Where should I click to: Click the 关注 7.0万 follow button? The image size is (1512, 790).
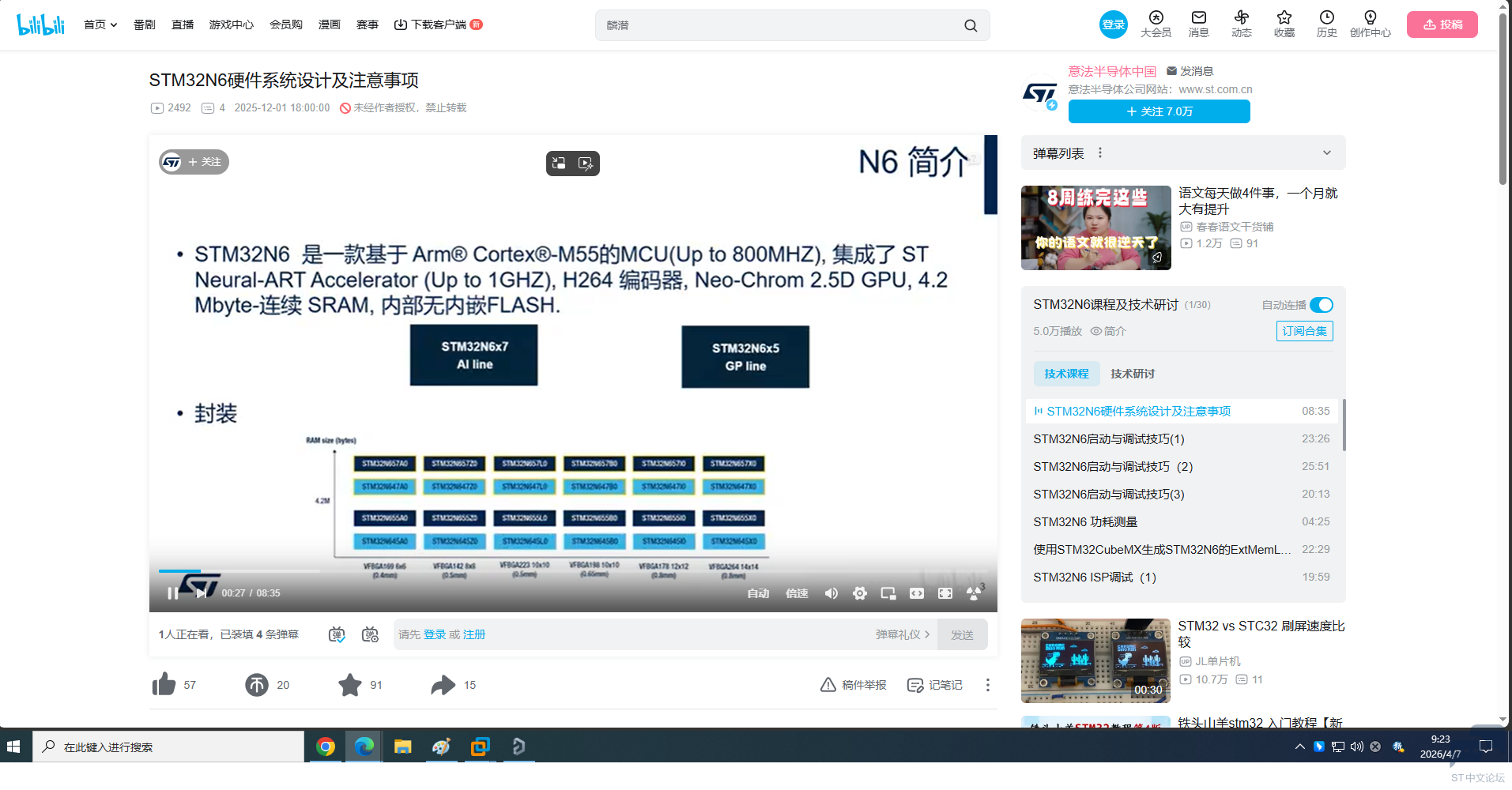point(1159,111)
